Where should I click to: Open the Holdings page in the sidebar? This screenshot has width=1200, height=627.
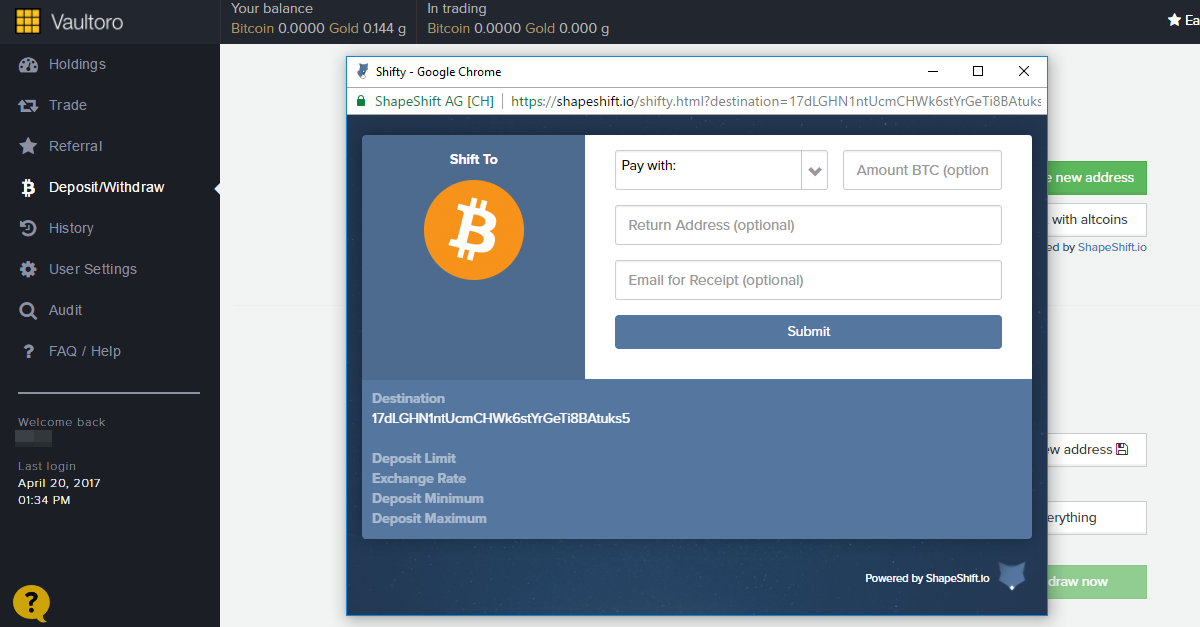tap(77, 64)
